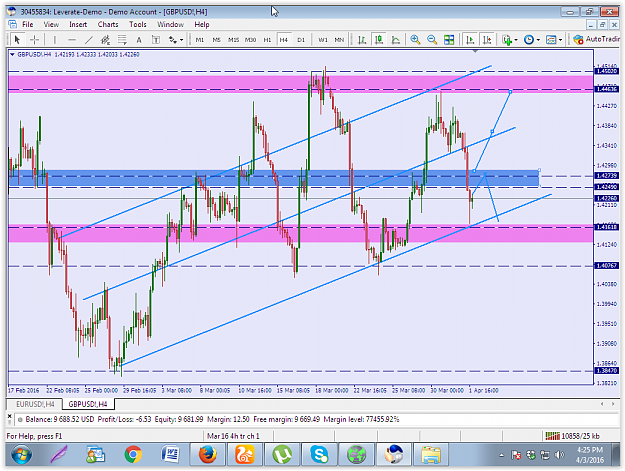Select the GBPUSD!,H4 chart tab
625x471 pixels.
pos(88,404)
